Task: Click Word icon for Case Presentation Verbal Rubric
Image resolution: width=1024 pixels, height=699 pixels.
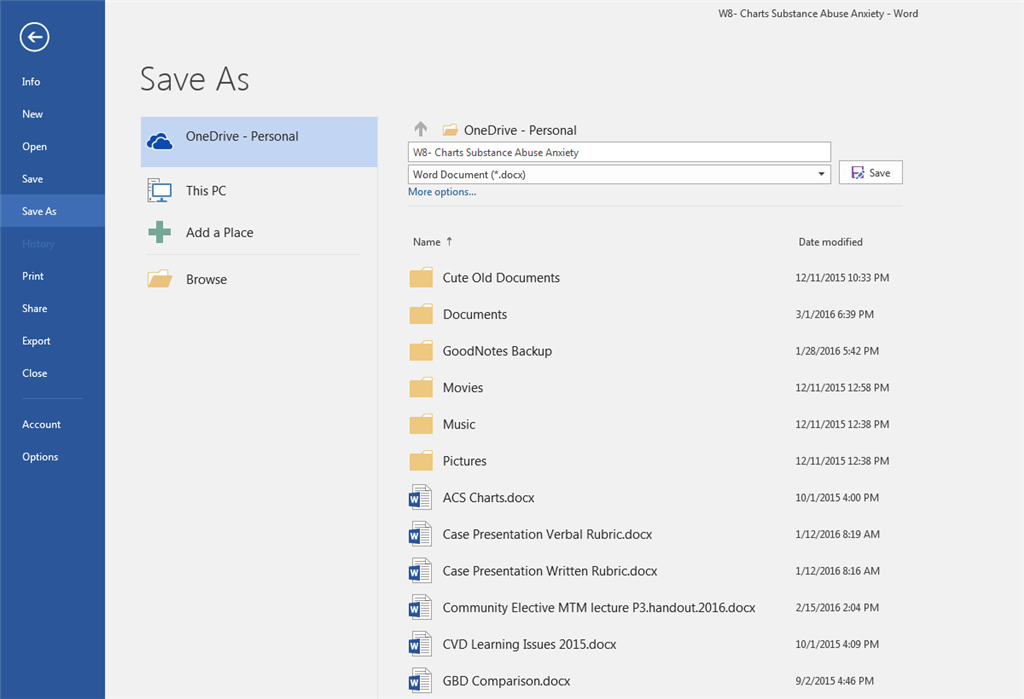Action: coord(420,534)
